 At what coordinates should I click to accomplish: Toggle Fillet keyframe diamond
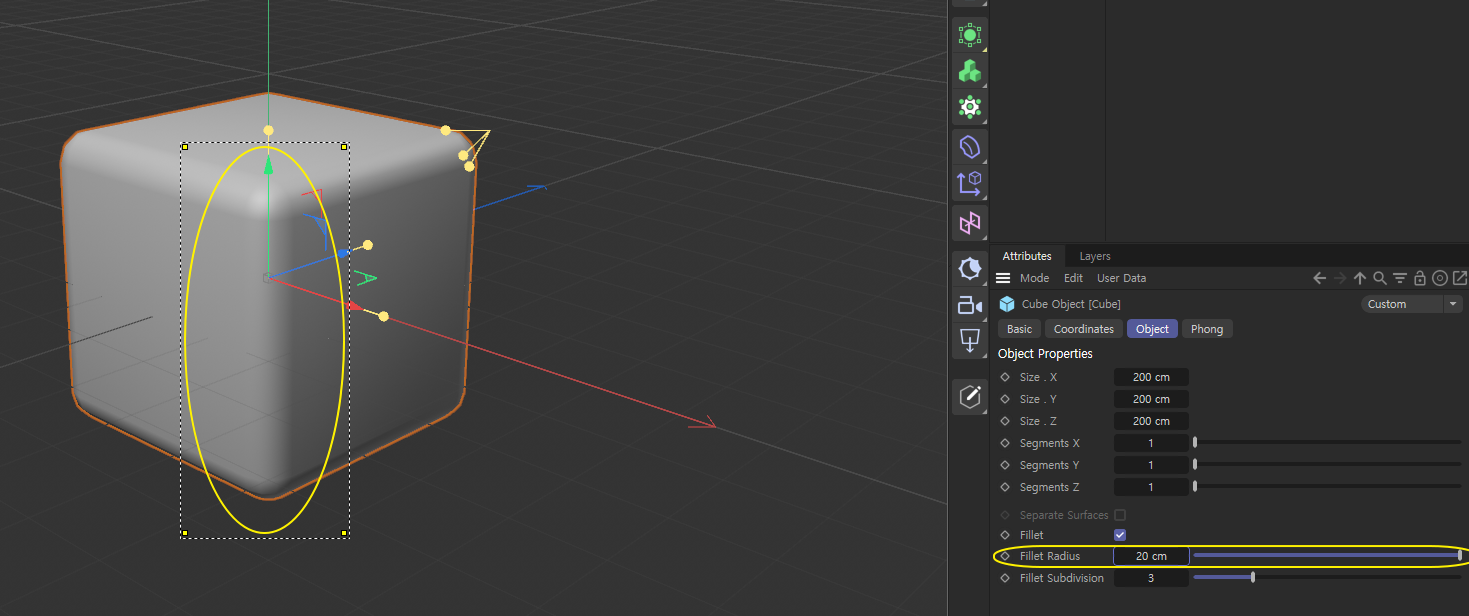pos(1006,535)
